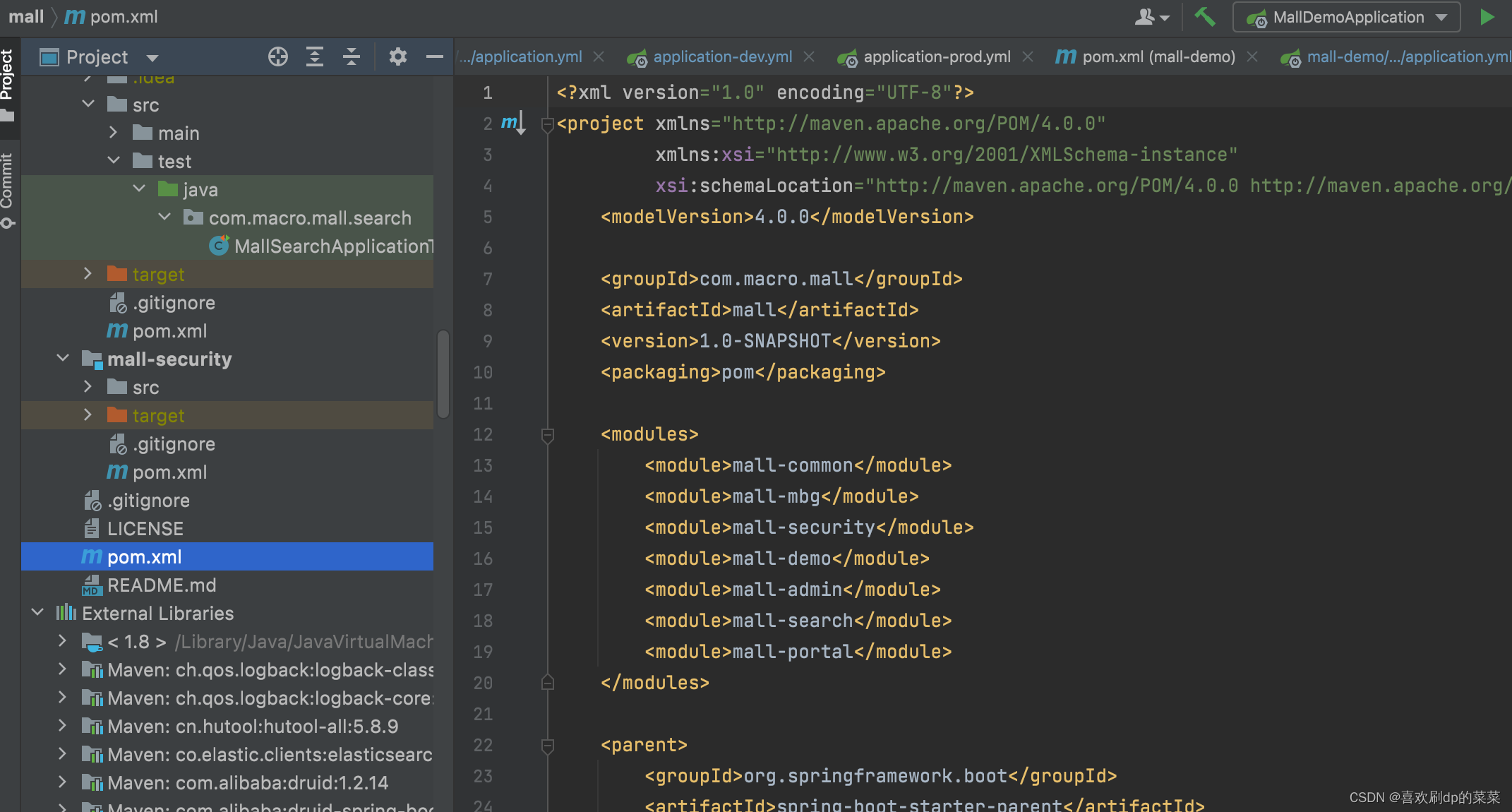Image resolution: width=1512 pixels, height=812 pixels.
Task: Click the green Build Project hammer icon
Action: [x=1204, y=16]
